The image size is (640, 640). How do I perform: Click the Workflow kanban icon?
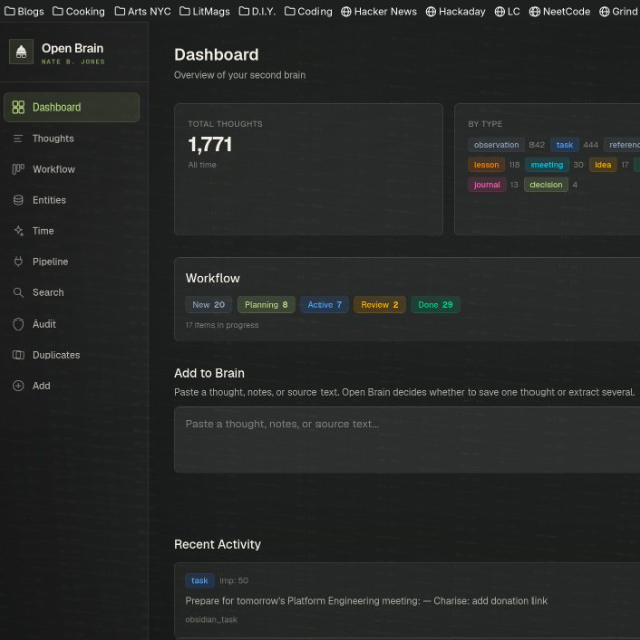tap(18, 169)
